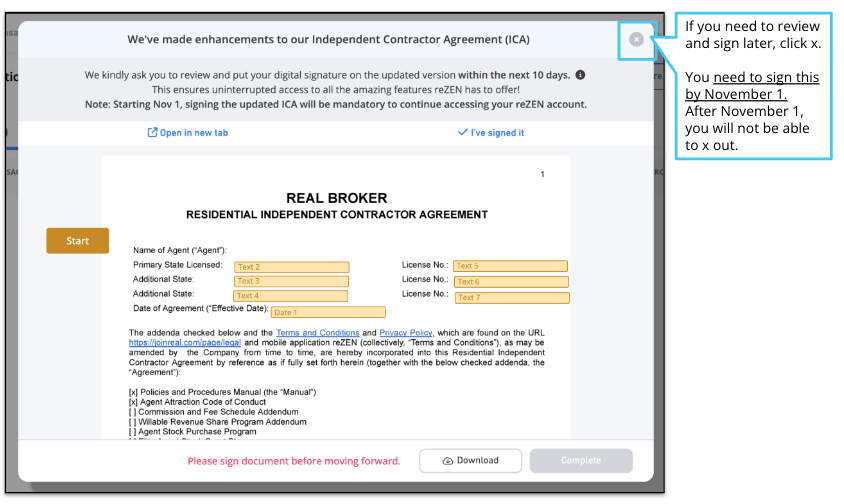Click the I've signed it link
The image size is (844, 504).
click(x=491, y=132)
